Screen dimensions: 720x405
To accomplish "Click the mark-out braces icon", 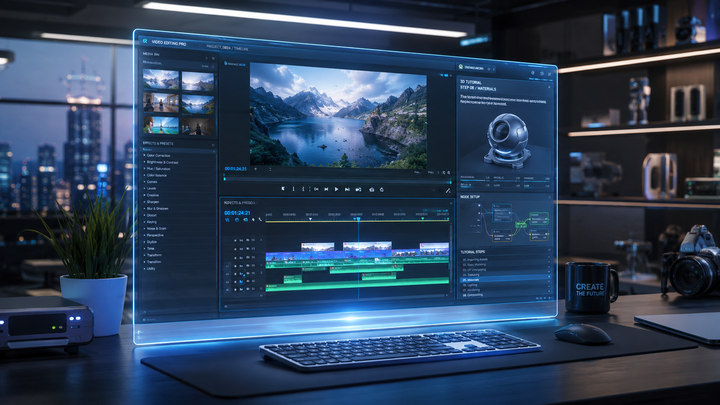I will tap(304, 189).
